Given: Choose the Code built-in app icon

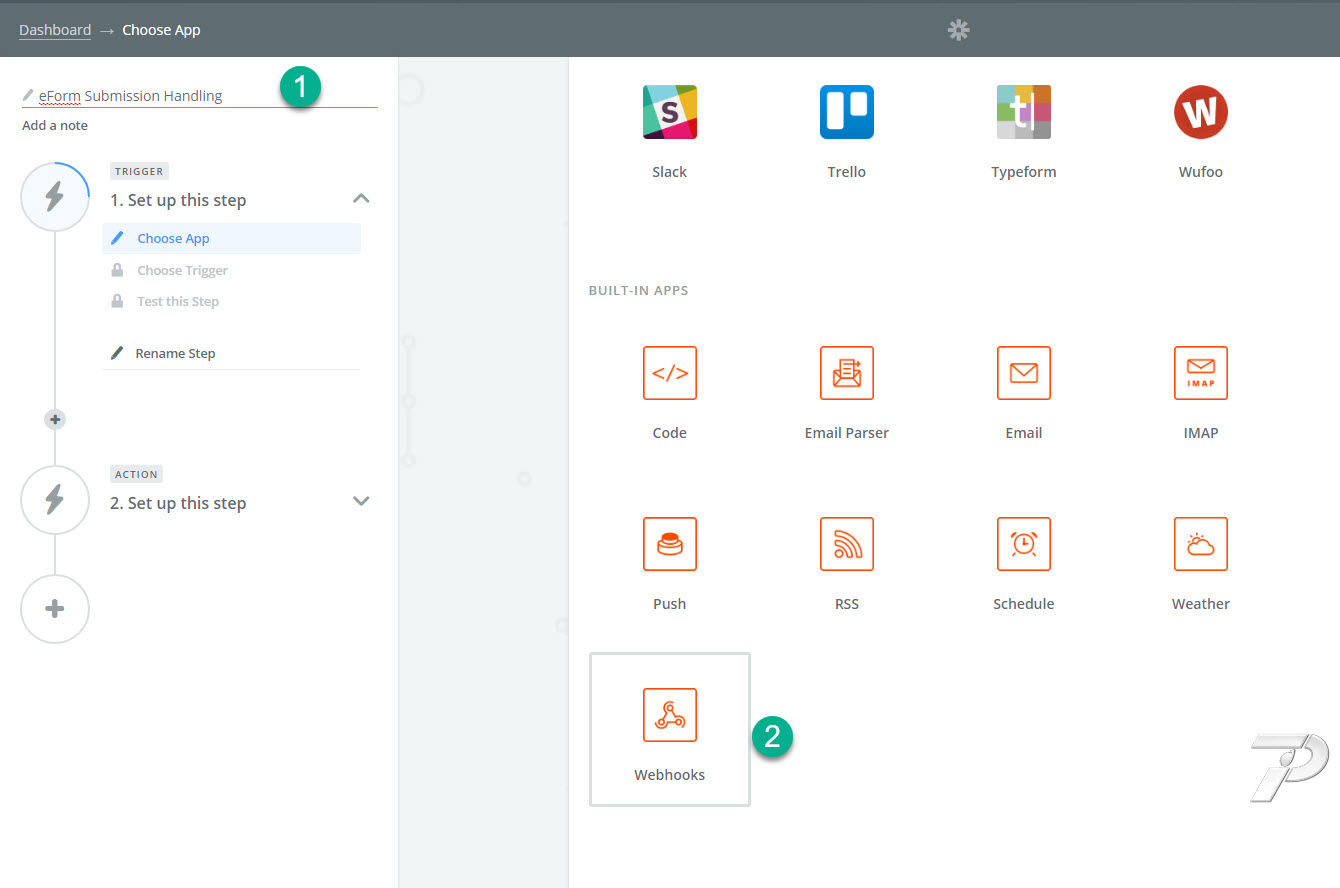Looking at the screenshot, I should tap(669, 373).
